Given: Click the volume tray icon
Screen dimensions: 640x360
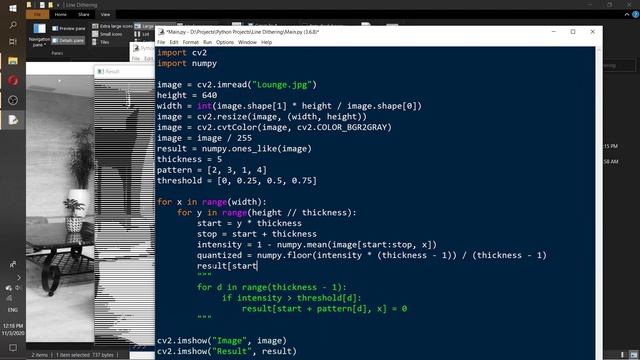Looking at the screenshot, I should (18, 288).
